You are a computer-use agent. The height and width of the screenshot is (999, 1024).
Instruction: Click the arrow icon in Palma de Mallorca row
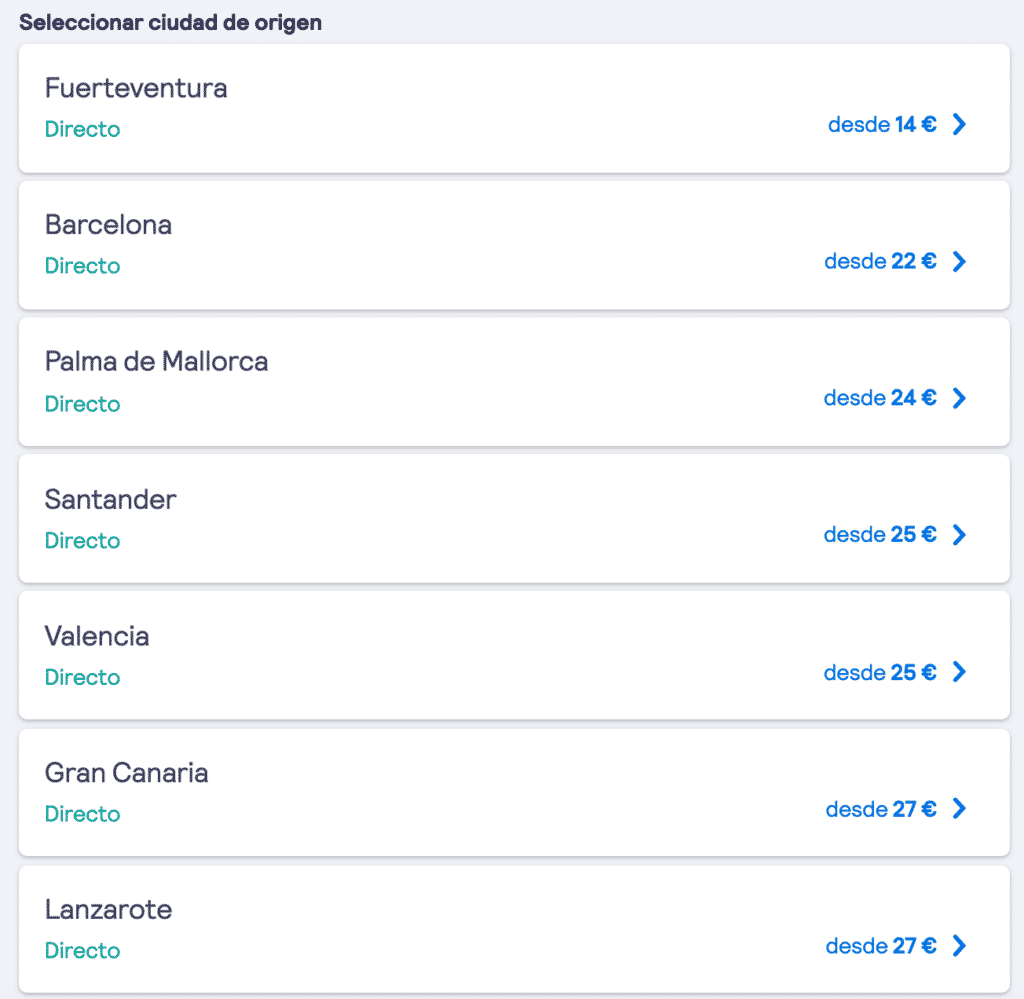tap(959, 398)
